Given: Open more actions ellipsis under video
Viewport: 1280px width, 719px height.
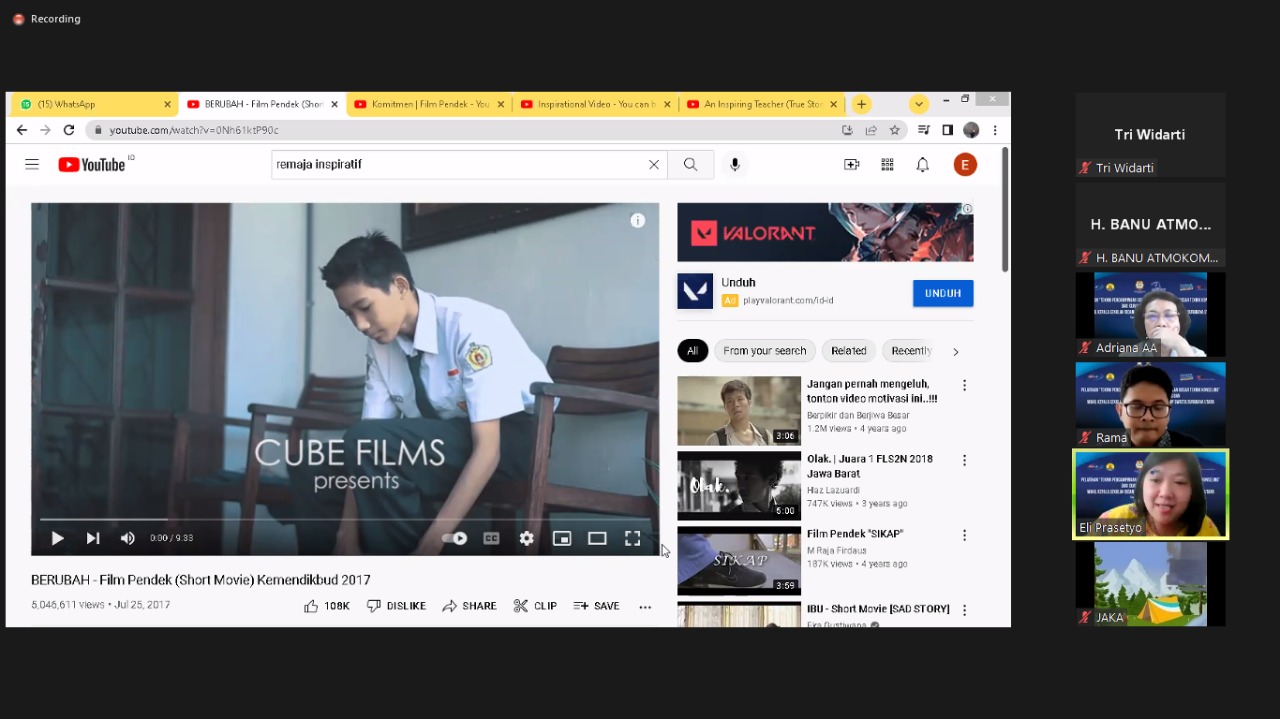Looking at the screenshot, I should coord(645,606).
